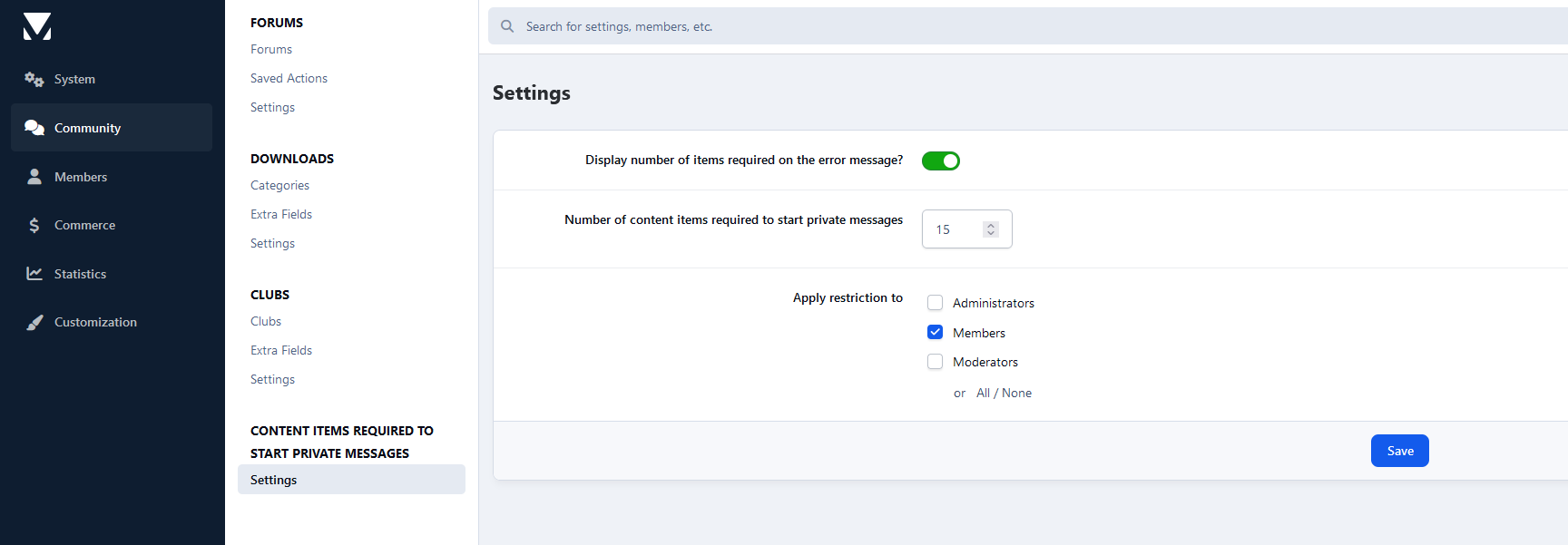
Task: Uncheck the Members restriction checkbox
Action: click(936, 333)
